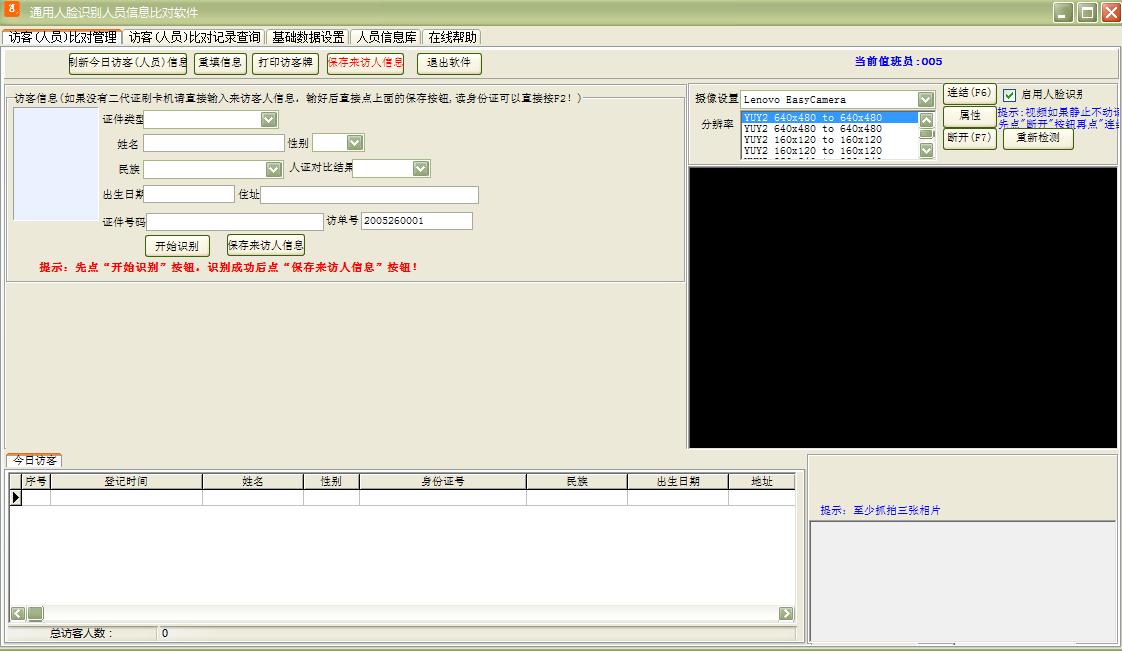This screenshot has height=651, width=1122.
Task: Click 重新检测 button
Action: [x=1038, y=138]
